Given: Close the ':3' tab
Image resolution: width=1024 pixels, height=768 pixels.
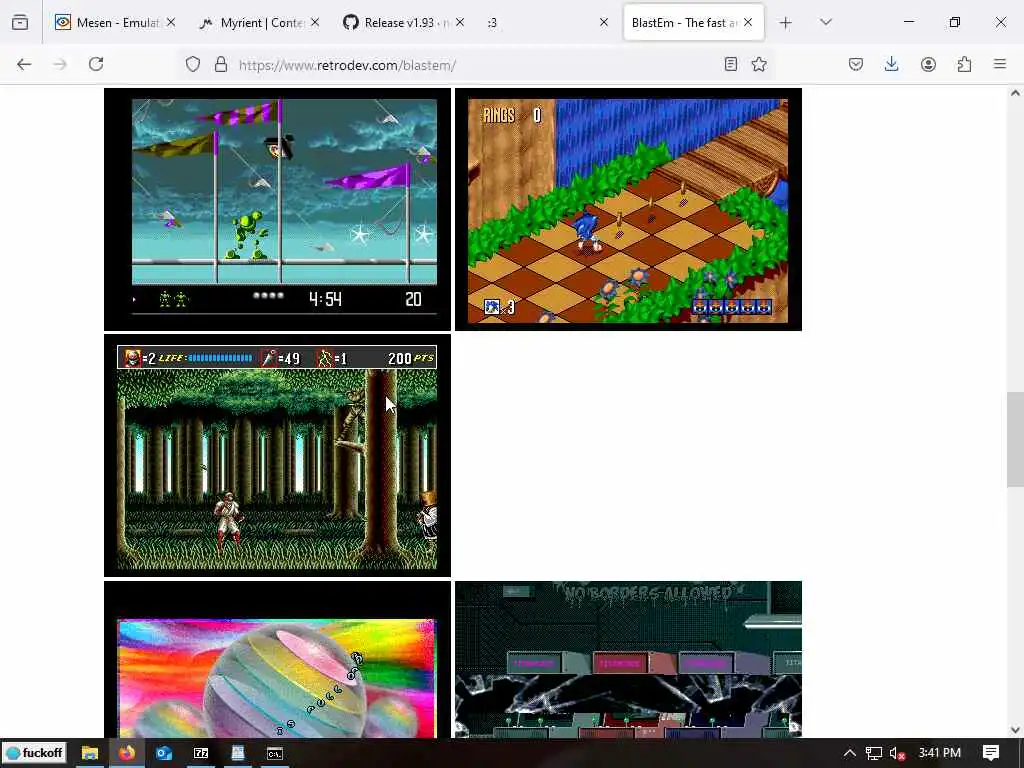Looking at the screenshot, I should coord(604,23).
